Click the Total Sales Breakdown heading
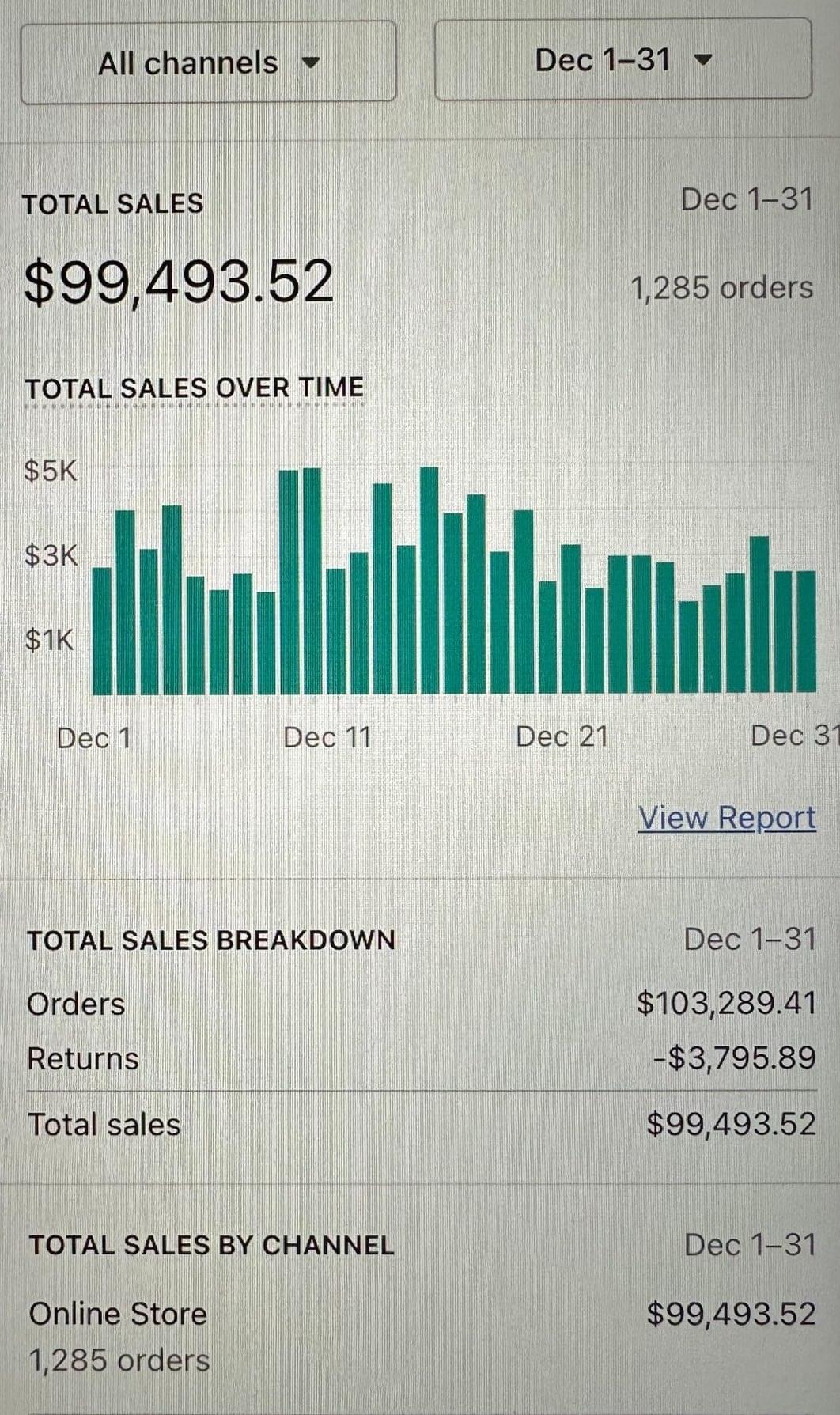This screenshot has width=840, height=1415. tap(211, 940)
